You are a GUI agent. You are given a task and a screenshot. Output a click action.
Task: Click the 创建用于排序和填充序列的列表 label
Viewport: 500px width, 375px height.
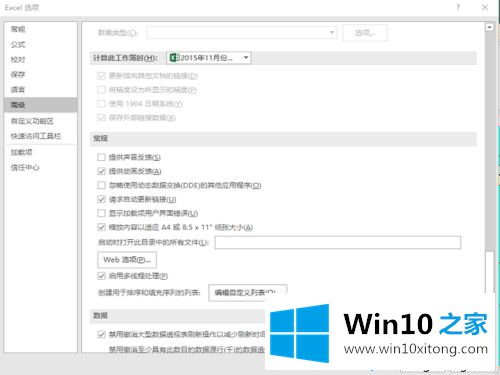[149, 293]
